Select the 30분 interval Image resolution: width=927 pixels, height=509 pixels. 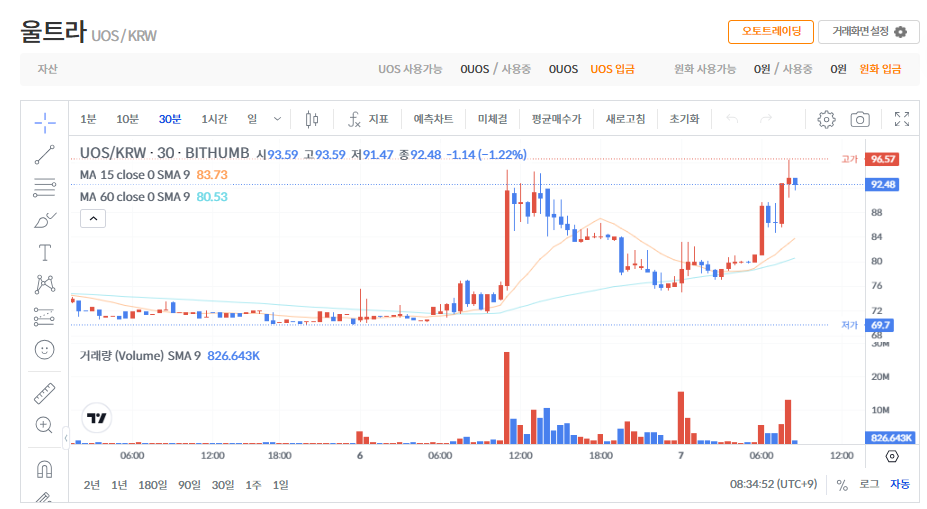click(x=170, y=119)
